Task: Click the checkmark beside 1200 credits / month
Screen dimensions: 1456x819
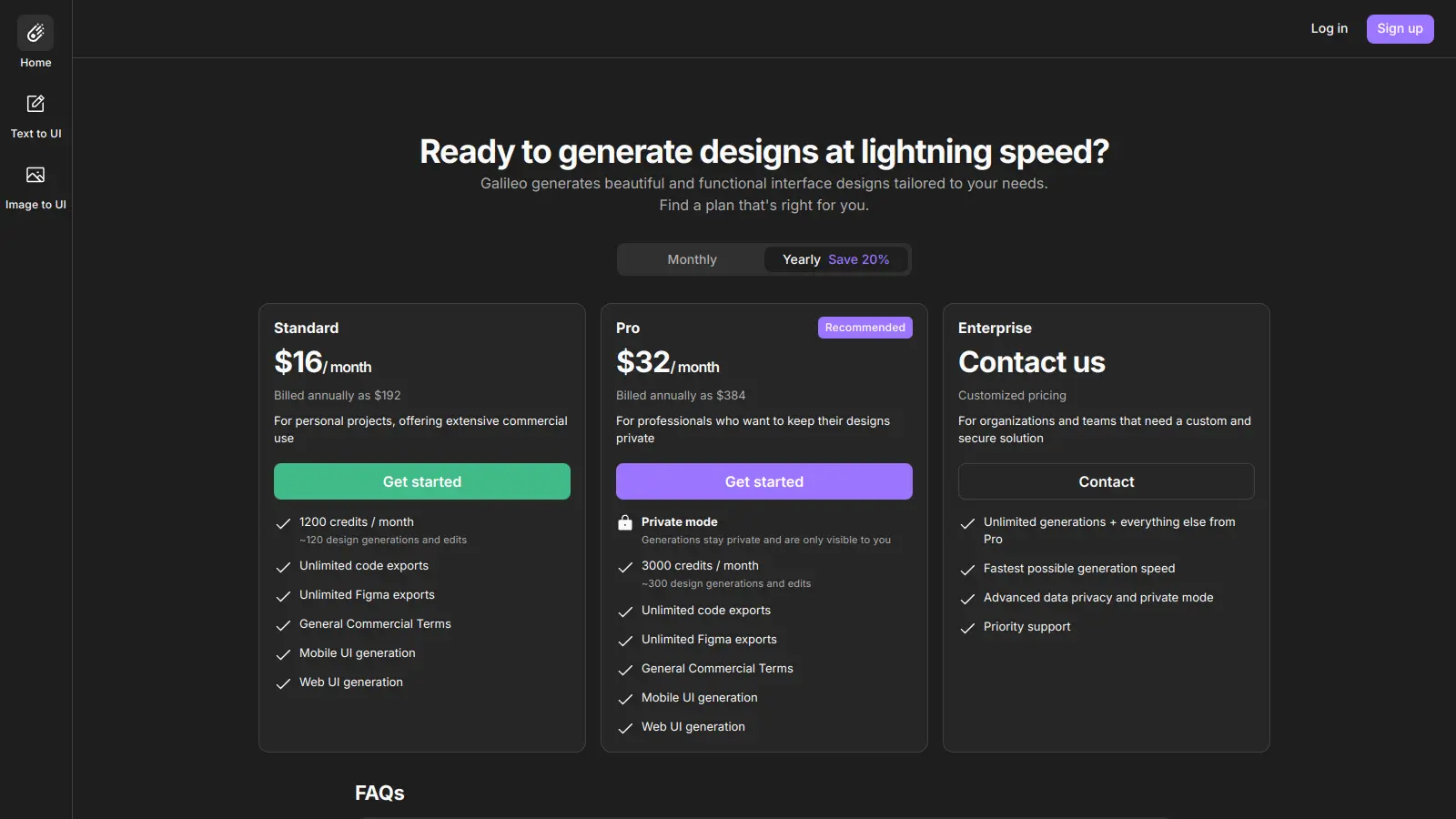Action: (x=283, y=525)
